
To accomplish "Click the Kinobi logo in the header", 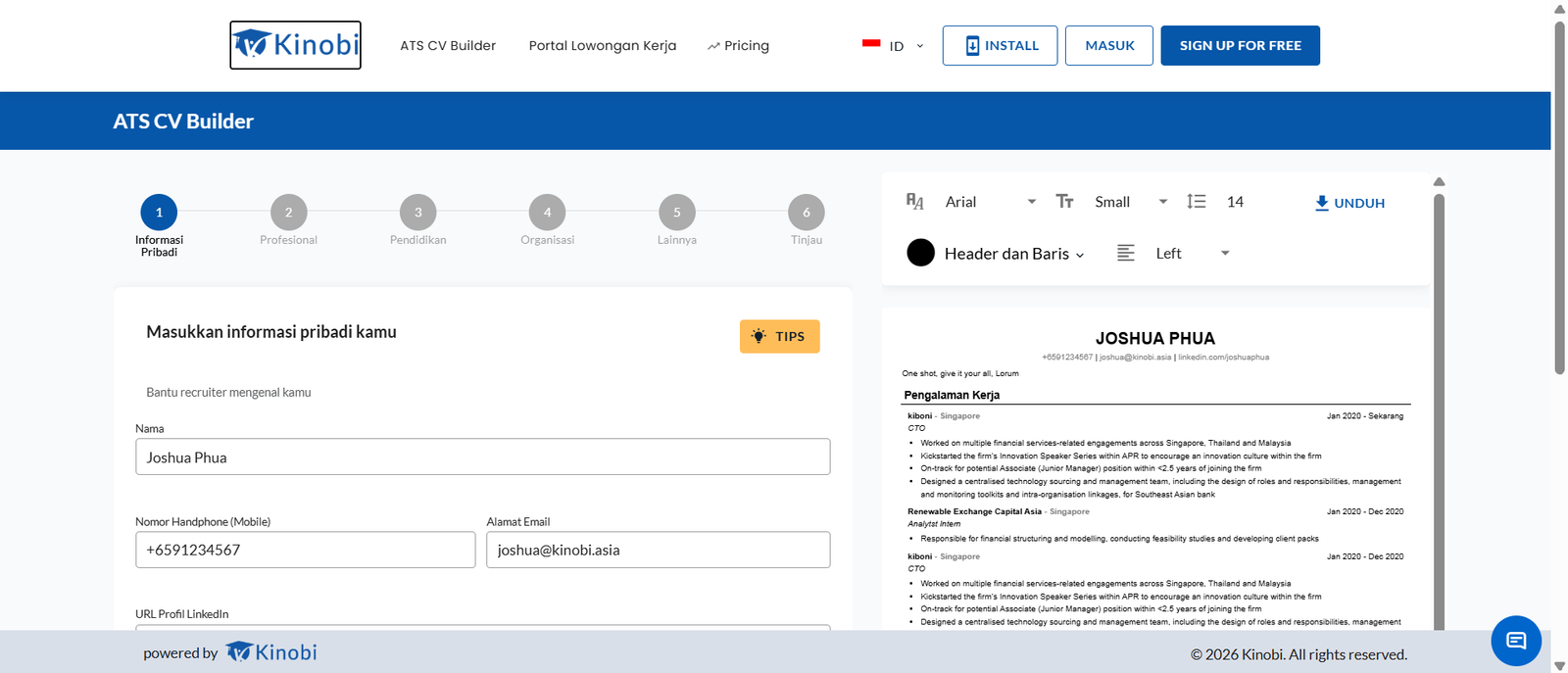I will [x=295, y=45].
